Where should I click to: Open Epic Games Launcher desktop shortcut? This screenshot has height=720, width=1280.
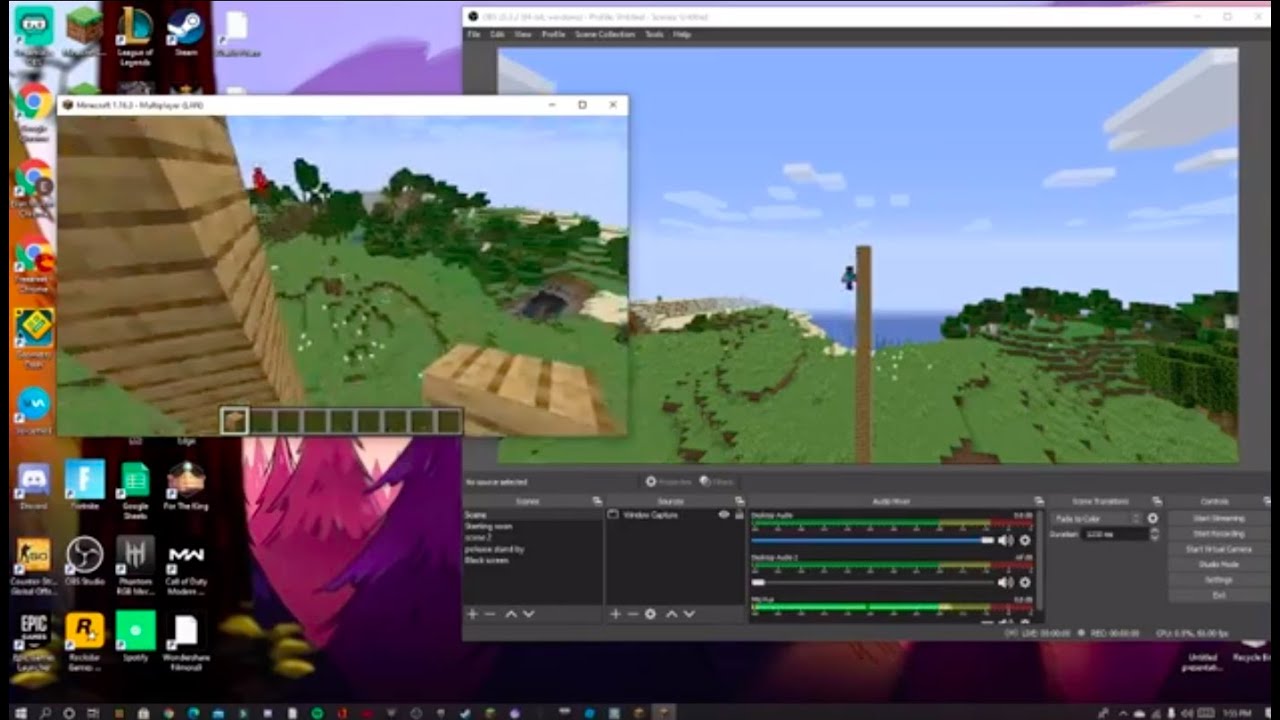click(34, 640)
